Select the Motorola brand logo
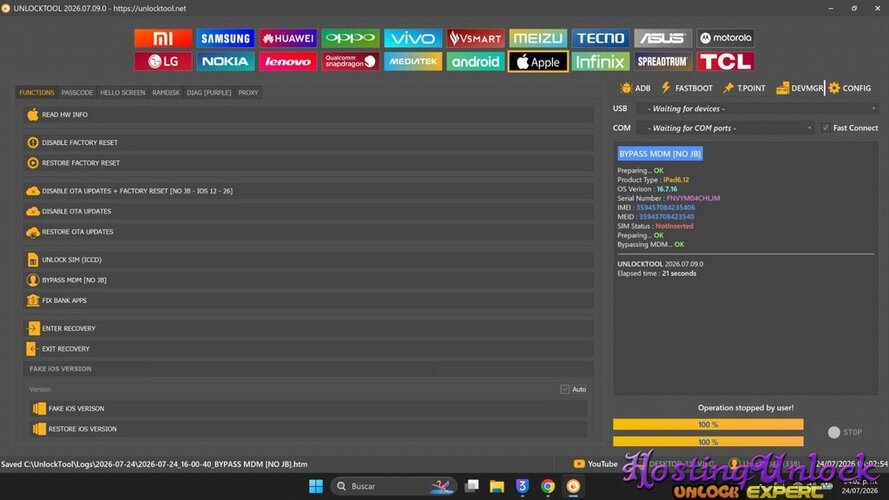The image size is (889, 500). (x=726, y=38)
